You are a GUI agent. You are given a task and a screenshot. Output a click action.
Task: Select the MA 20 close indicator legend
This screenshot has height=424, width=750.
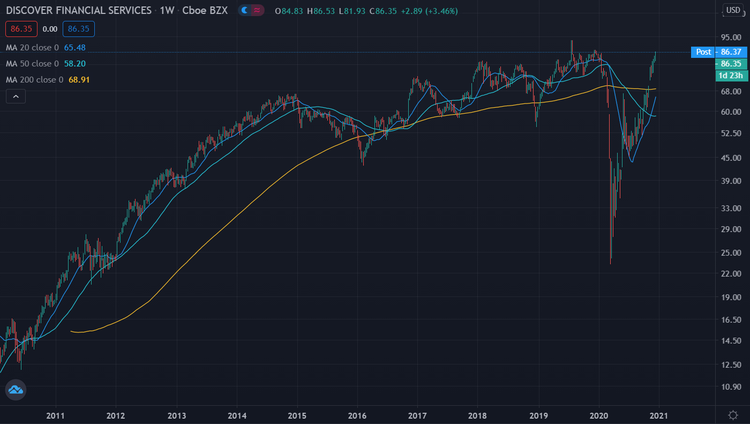click(46, 47)
